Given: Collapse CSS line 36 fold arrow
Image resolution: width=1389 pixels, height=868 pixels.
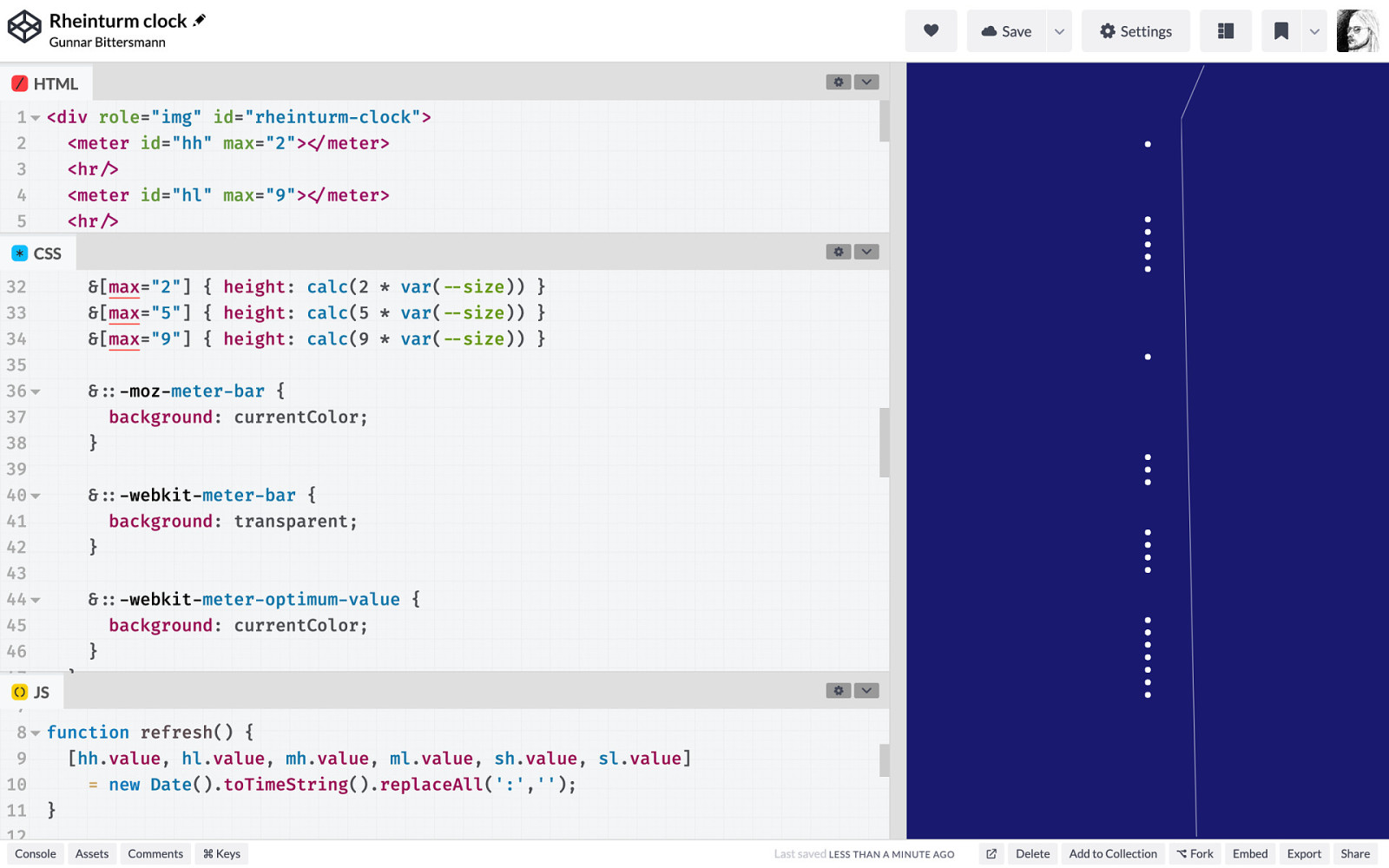Looking at the screenshot, I should (x=36, y=391).
